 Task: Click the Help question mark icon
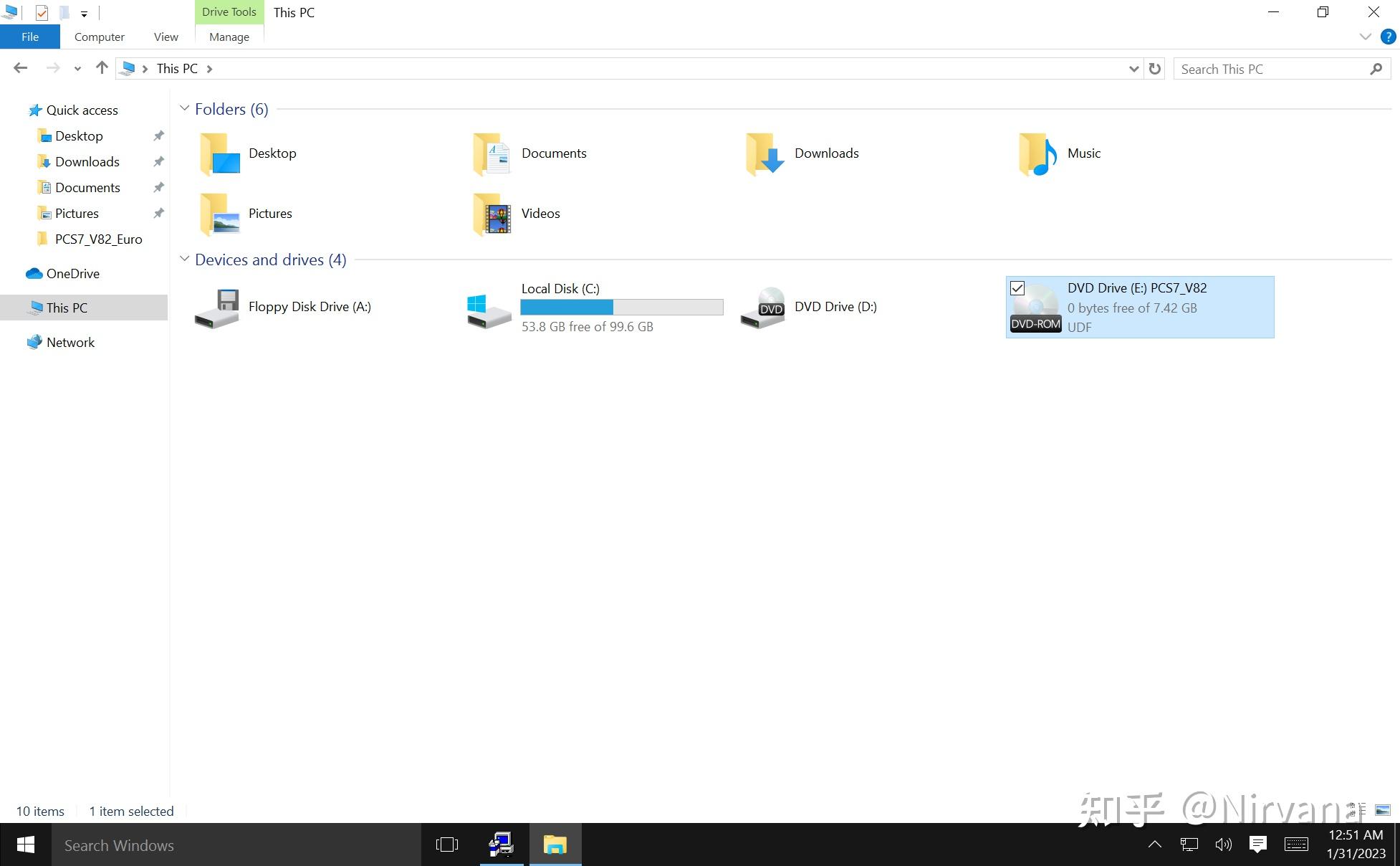[1388, 37]
